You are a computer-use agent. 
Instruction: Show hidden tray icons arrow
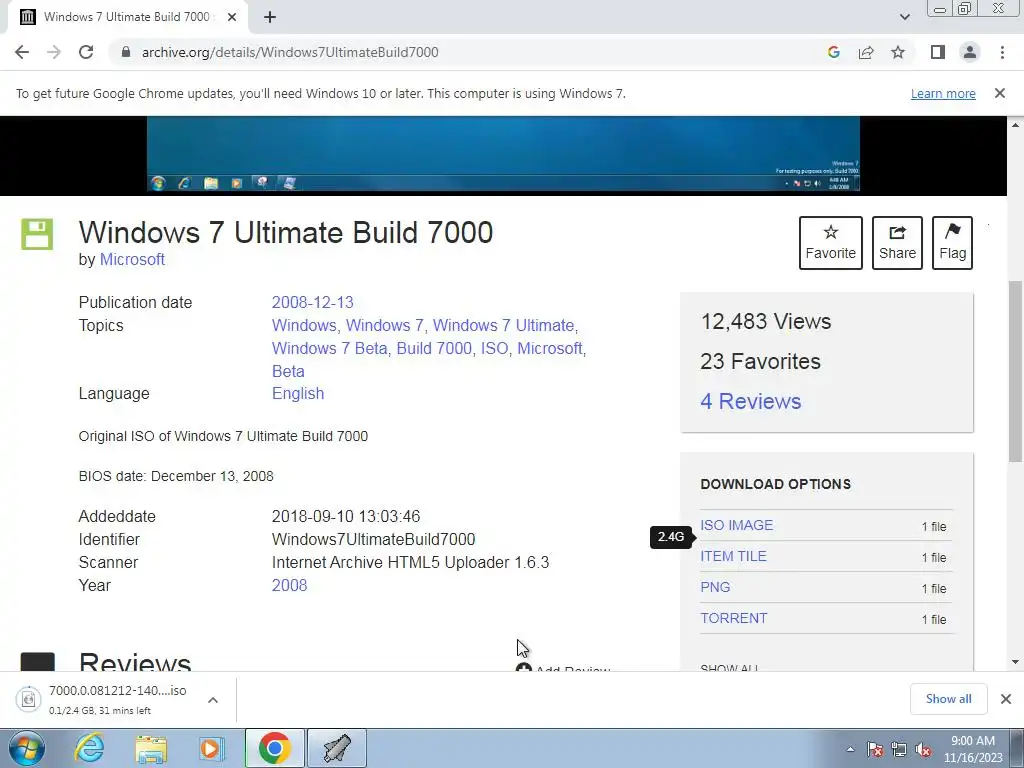(850, 749)
